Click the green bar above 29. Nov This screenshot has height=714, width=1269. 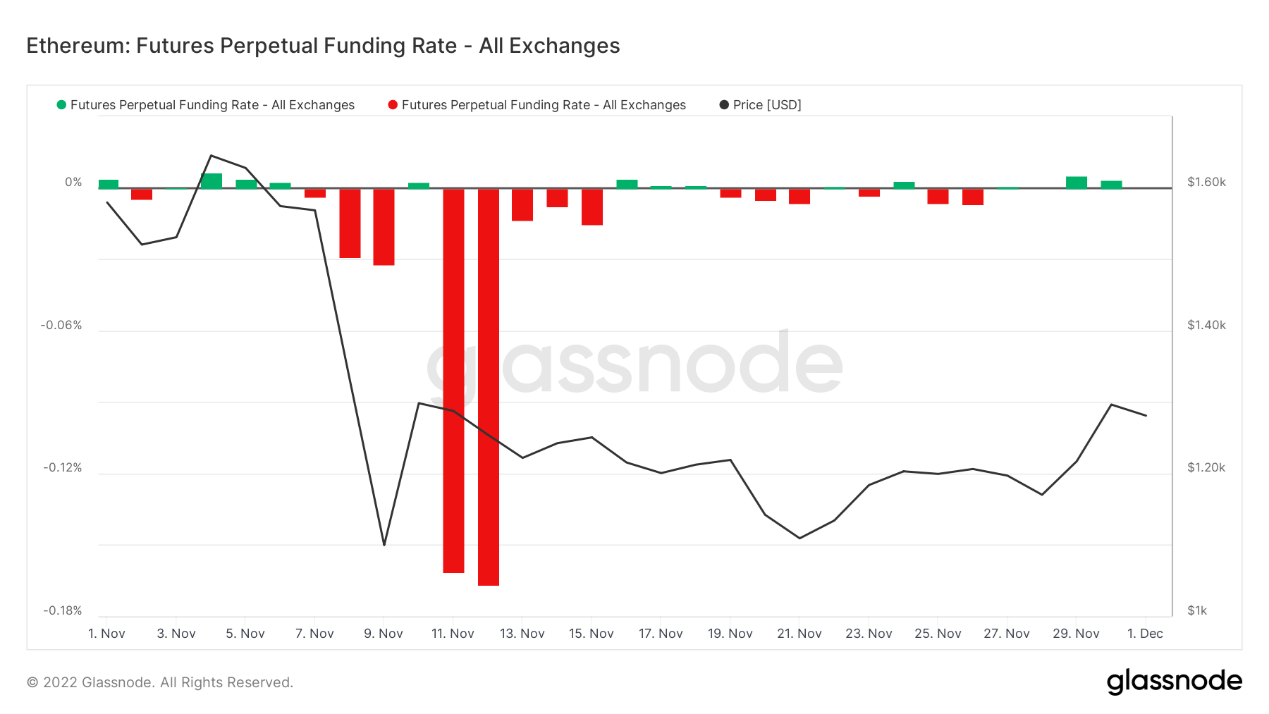tap(1076, 182)
